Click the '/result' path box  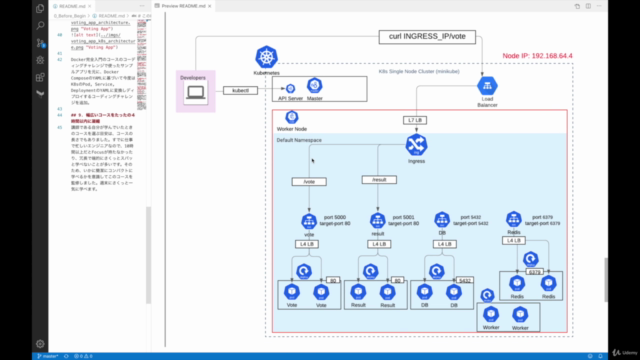[x=379, y=180]
